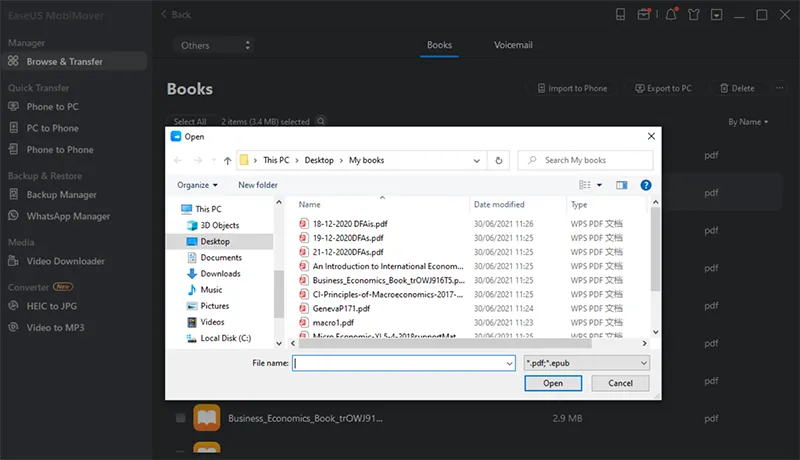
Task: Click the back arrow in Open dialog
Action: coord(178,161)
